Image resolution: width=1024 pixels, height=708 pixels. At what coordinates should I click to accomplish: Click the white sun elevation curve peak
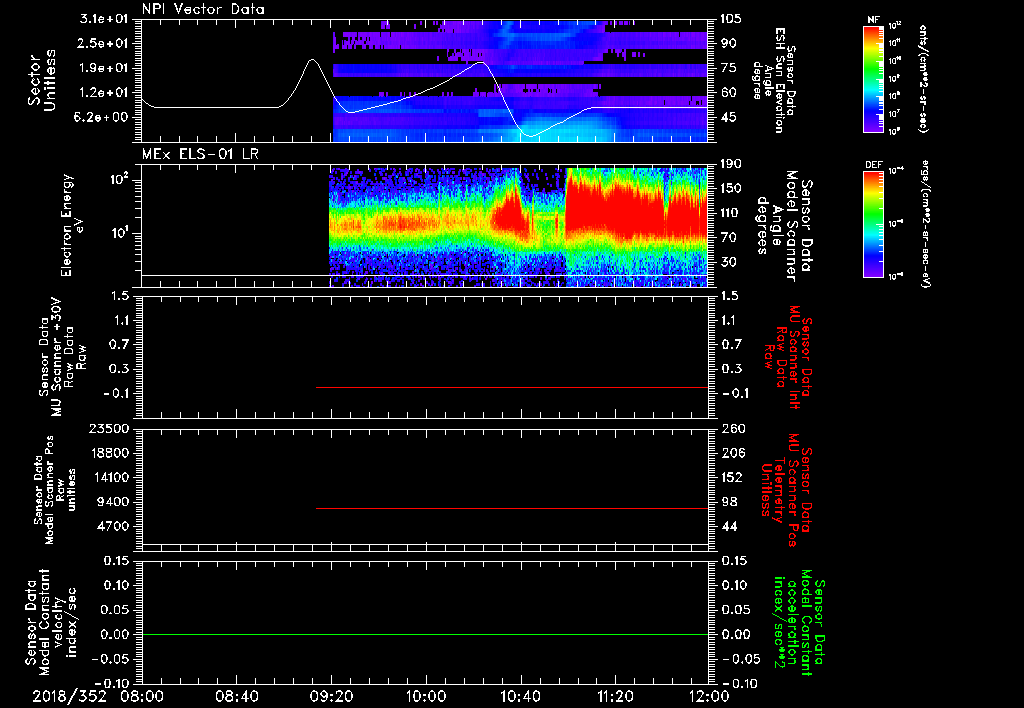click(312, 60)
